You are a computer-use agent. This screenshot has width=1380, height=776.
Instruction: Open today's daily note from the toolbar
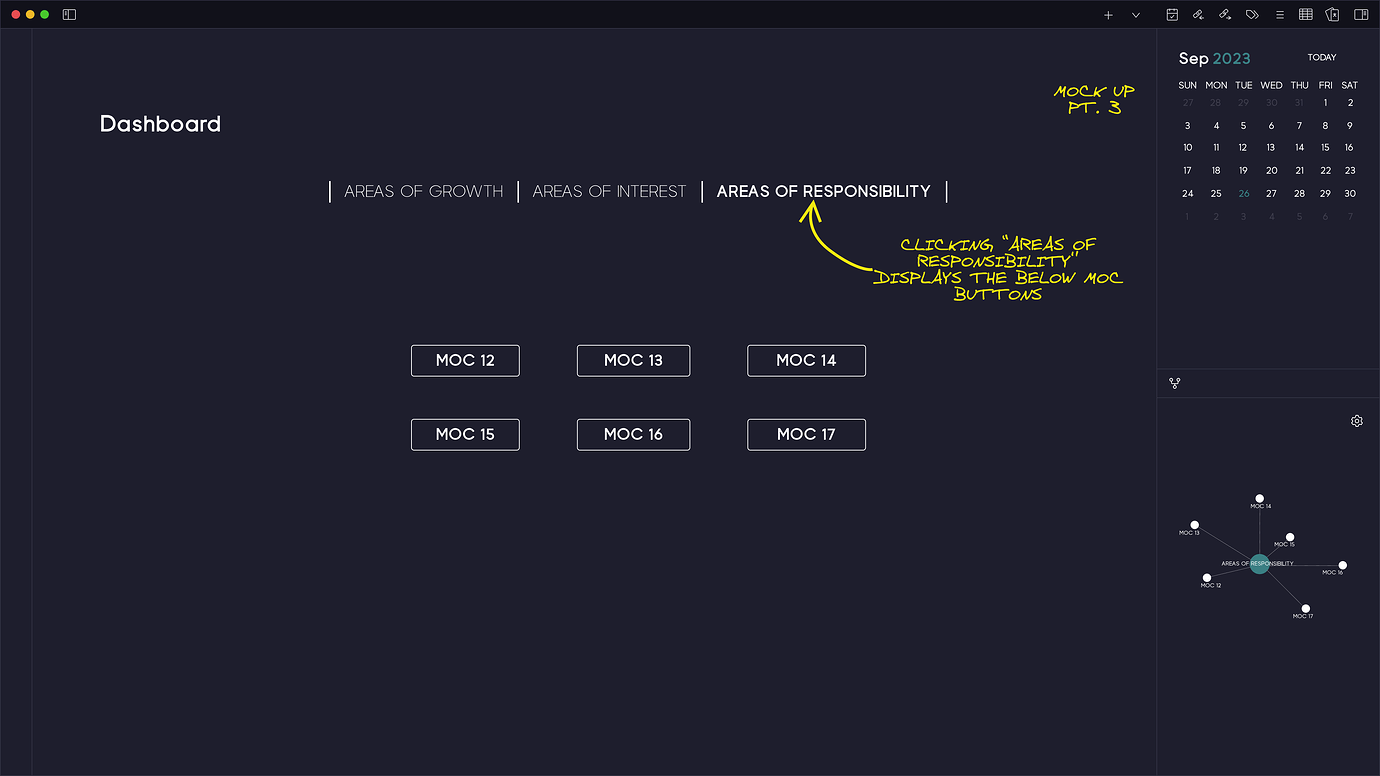click(x=1172, y=15)
